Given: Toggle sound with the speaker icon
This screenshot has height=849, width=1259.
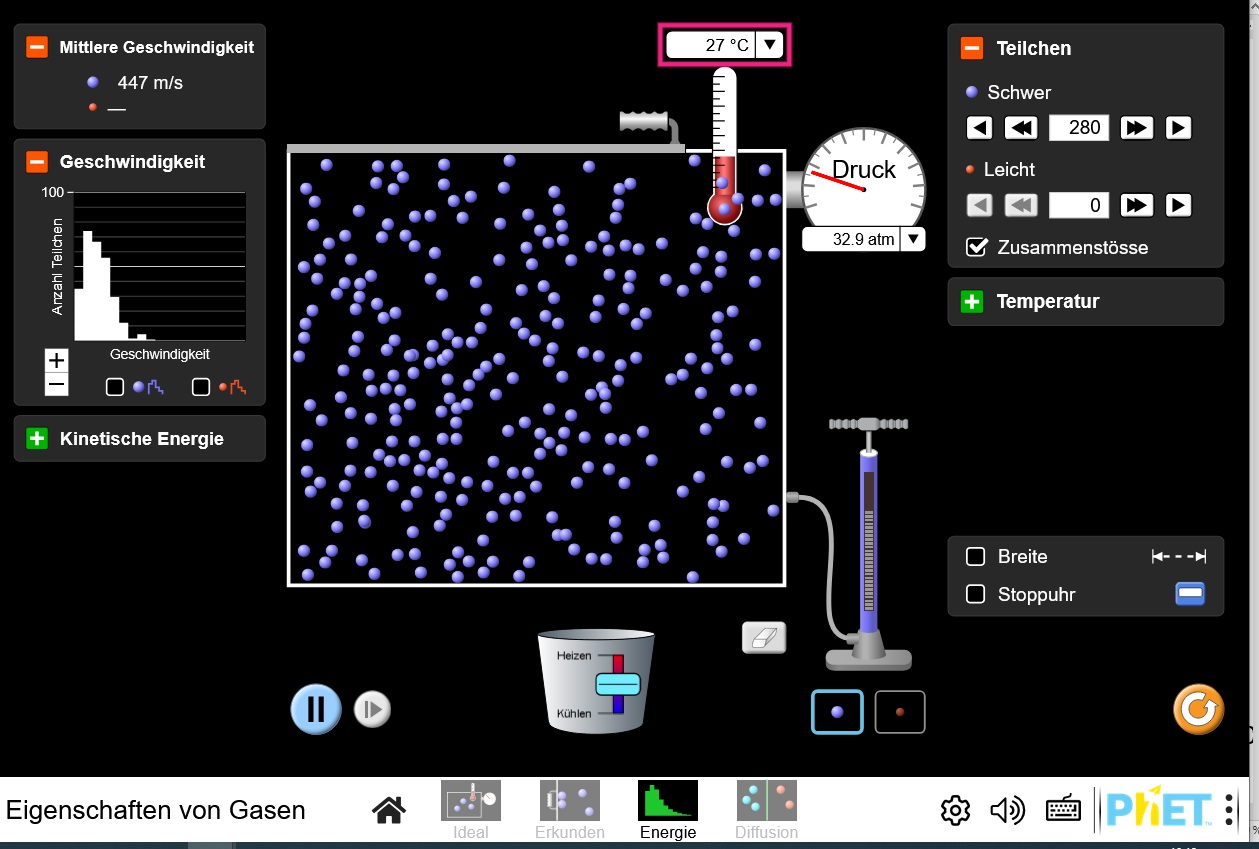Looking at the screenshot, I should tap(1008, 810).
